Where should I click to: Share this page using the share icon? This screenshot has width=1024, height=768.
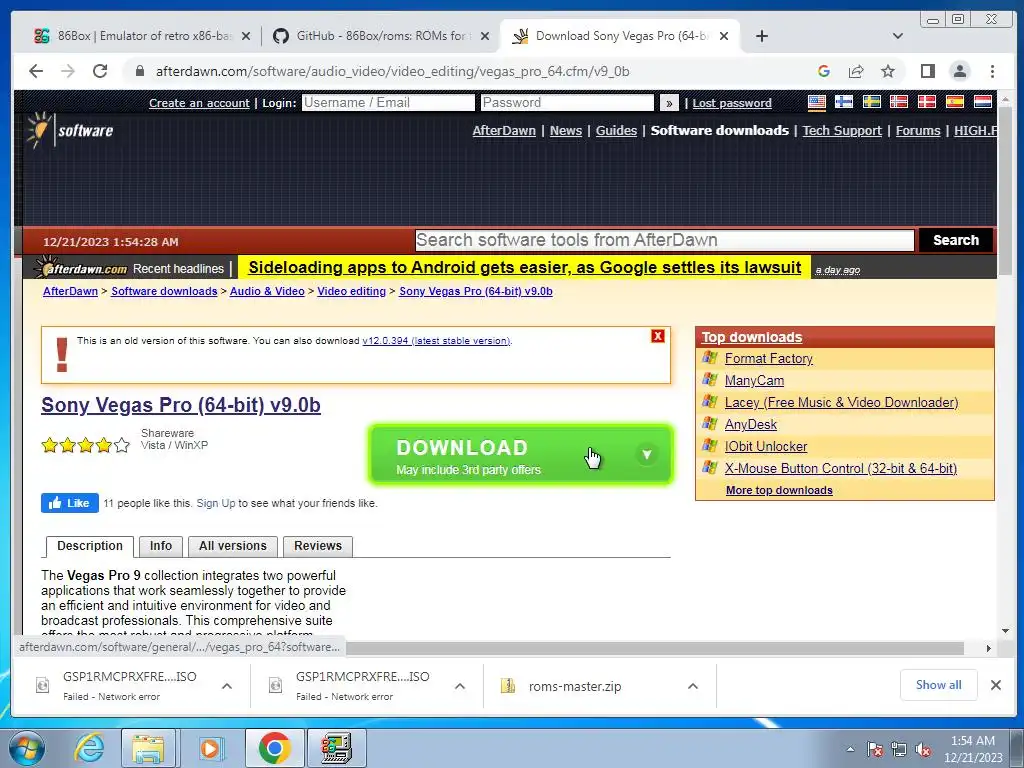(x=856, y=71)
